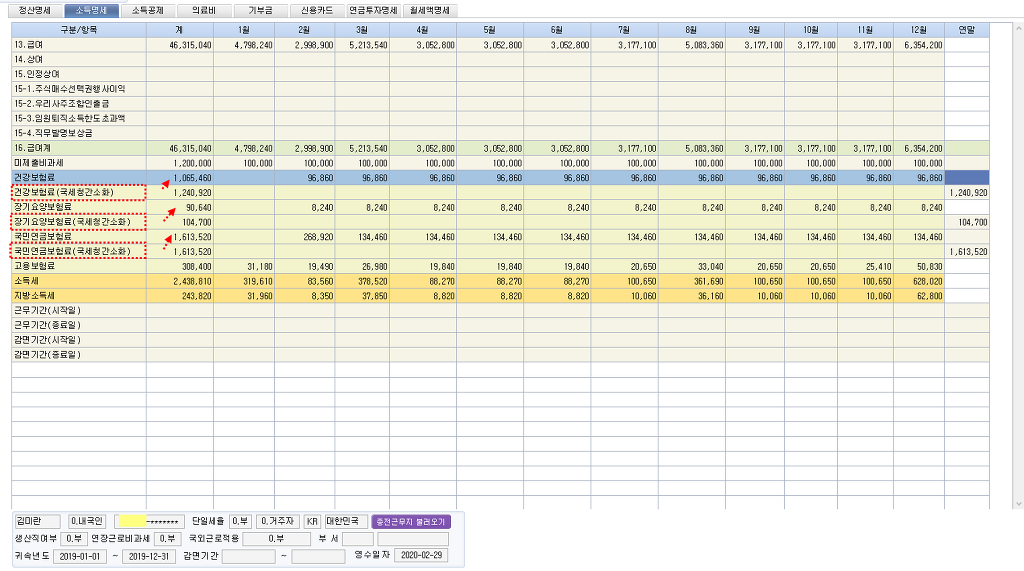Click the employee name field 김미란
The width and height of the screenshot is (1024, 571).
37,521
